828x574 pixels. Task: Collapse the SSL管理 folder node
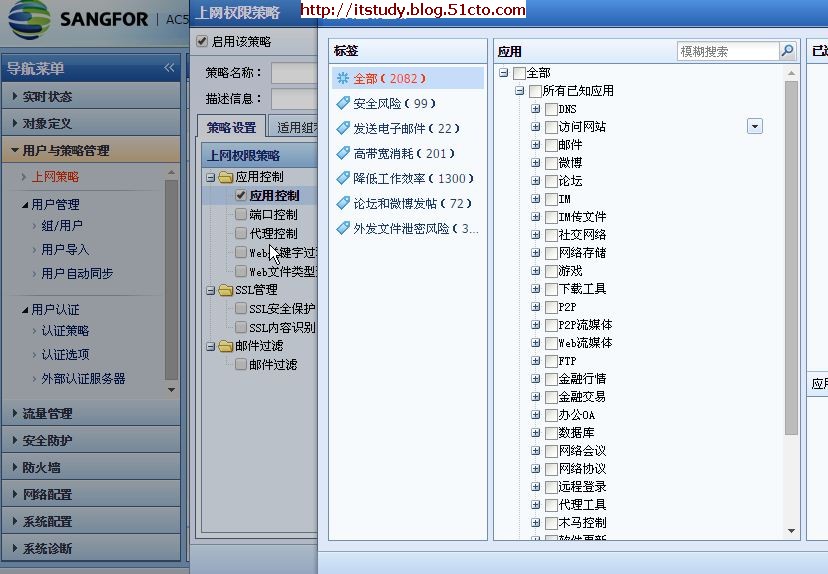(211, 290)
